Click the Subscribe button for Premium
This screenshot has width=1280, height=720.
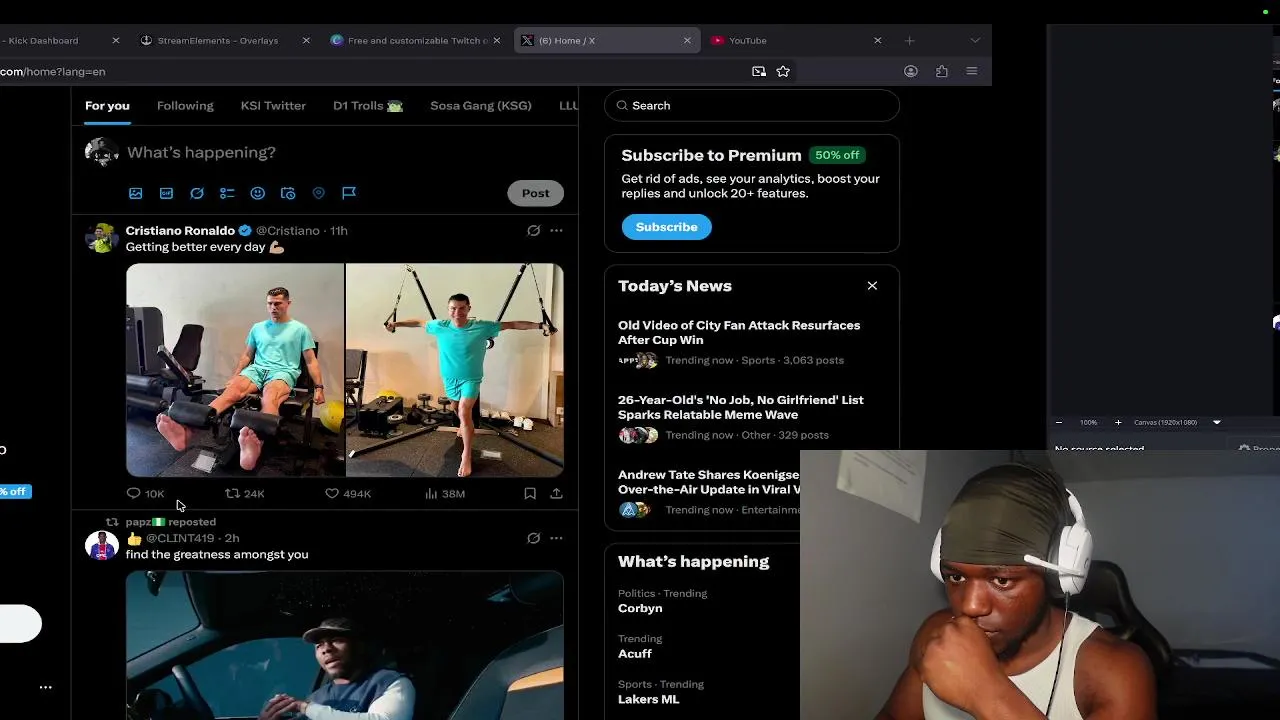pos(666,227)
